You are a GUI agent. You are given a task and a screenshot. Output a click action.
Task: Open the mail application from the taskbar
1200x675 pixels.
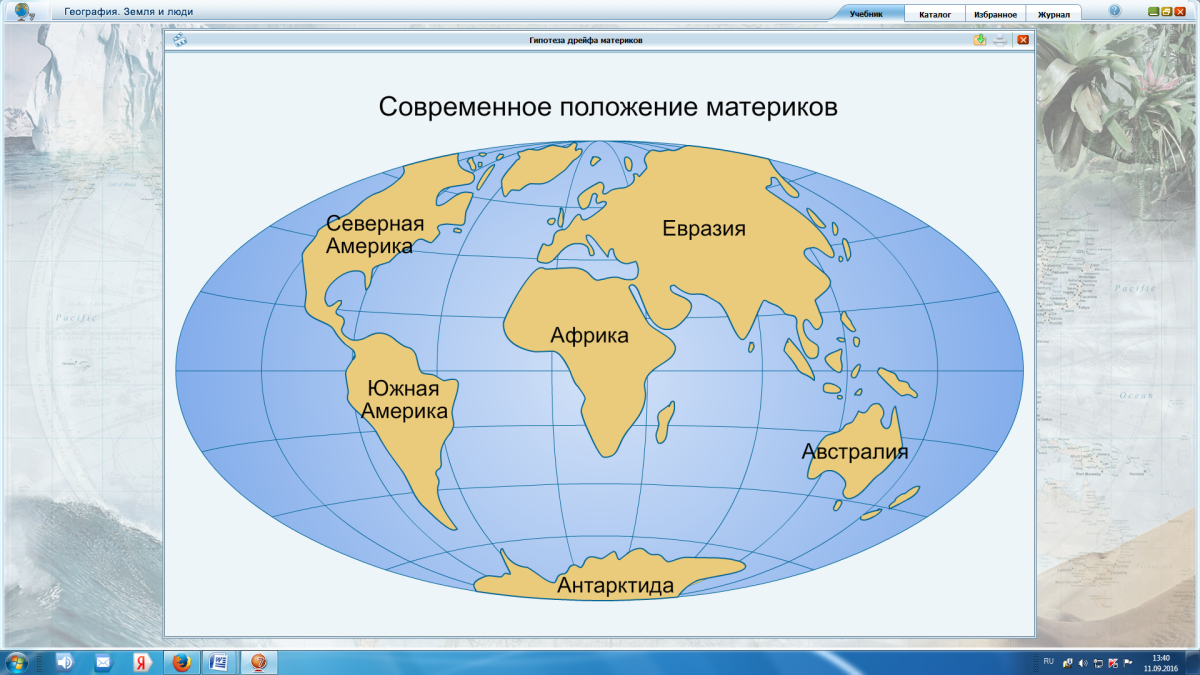(x=103, y=664)
